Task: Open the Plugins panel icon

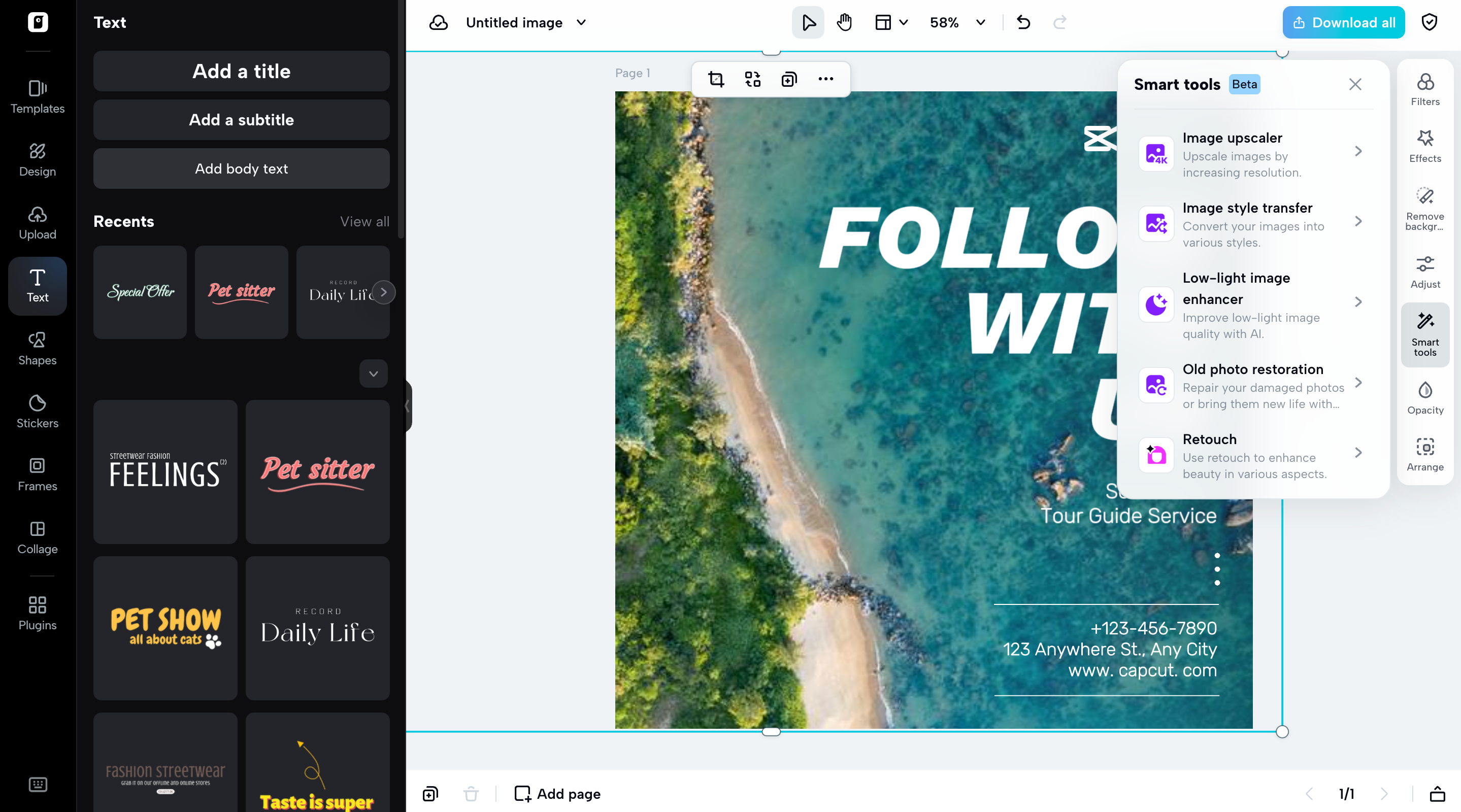Action: point(38,614)
